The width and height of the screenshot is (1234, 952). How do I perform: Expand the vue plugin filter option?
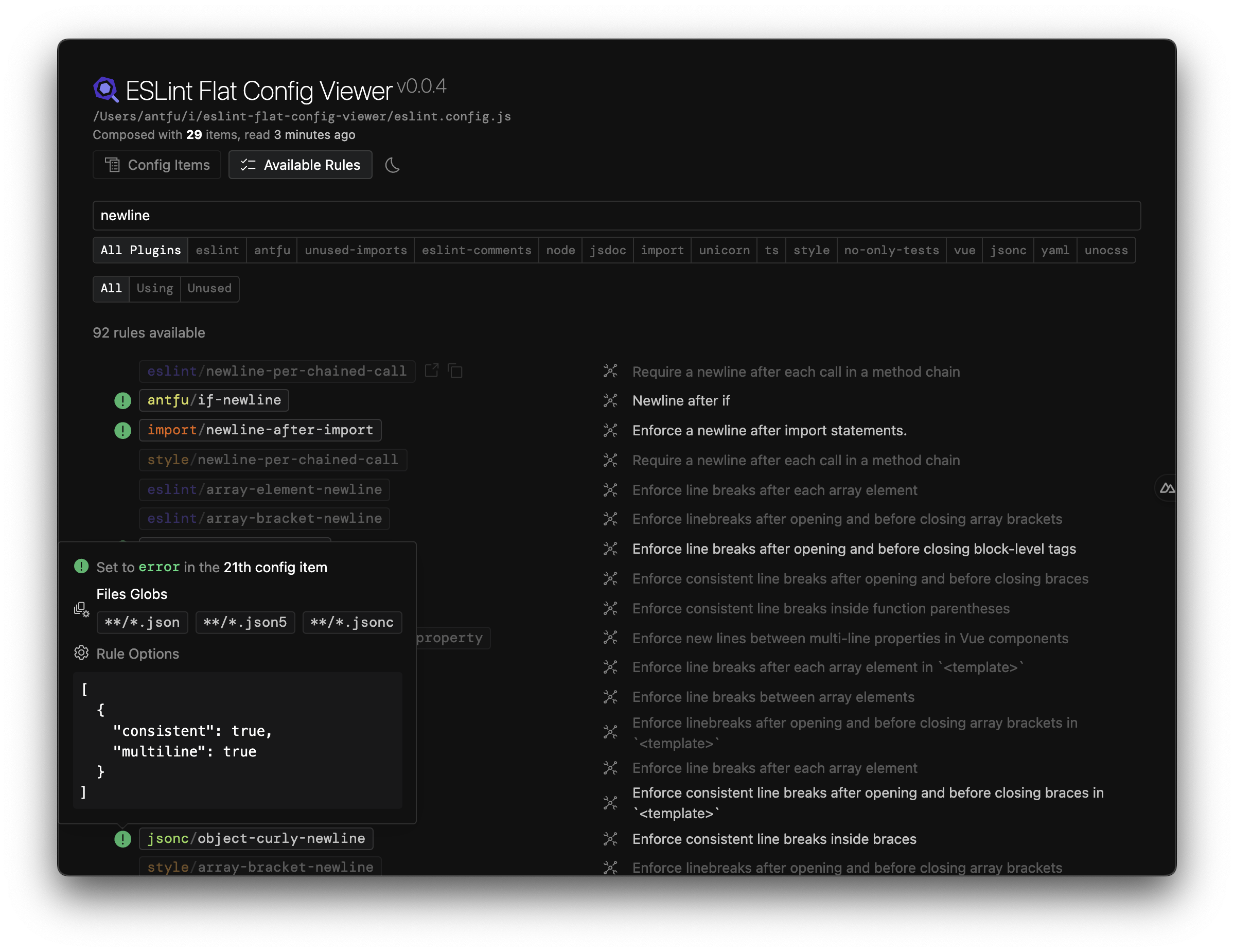click(962, 250)
